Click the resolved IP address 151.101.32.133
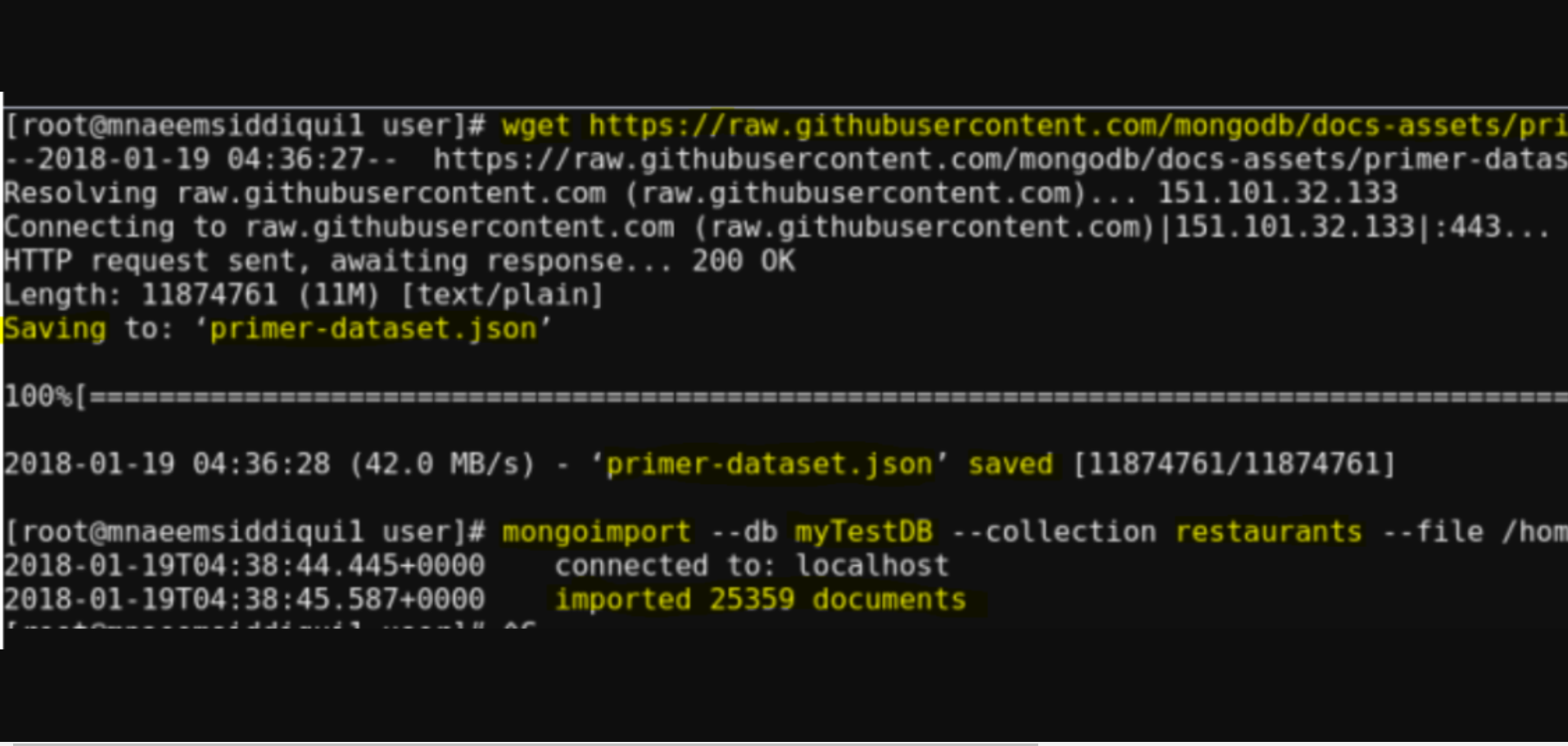The height and width of the screenshot is (746, 1568). [x=1277, y=193]
